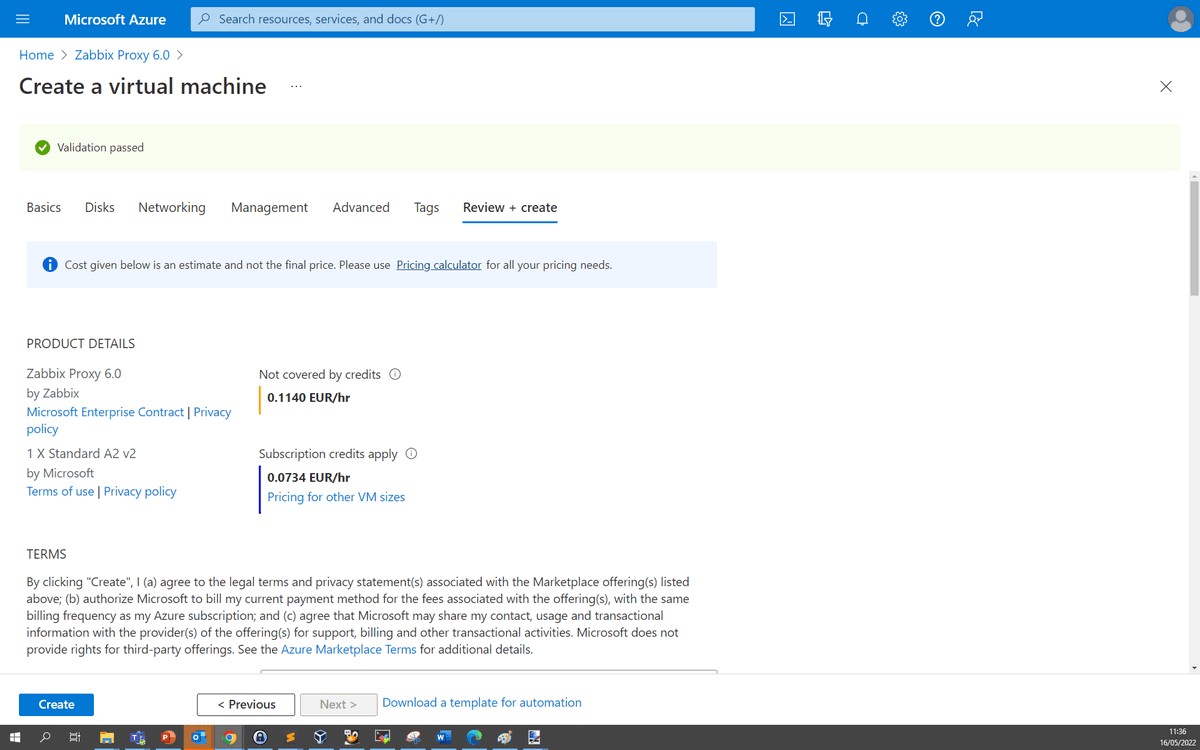Screen dimensions: 1200x750
Task: Open Windows taskbar search
Action: [x=45, y=738]
